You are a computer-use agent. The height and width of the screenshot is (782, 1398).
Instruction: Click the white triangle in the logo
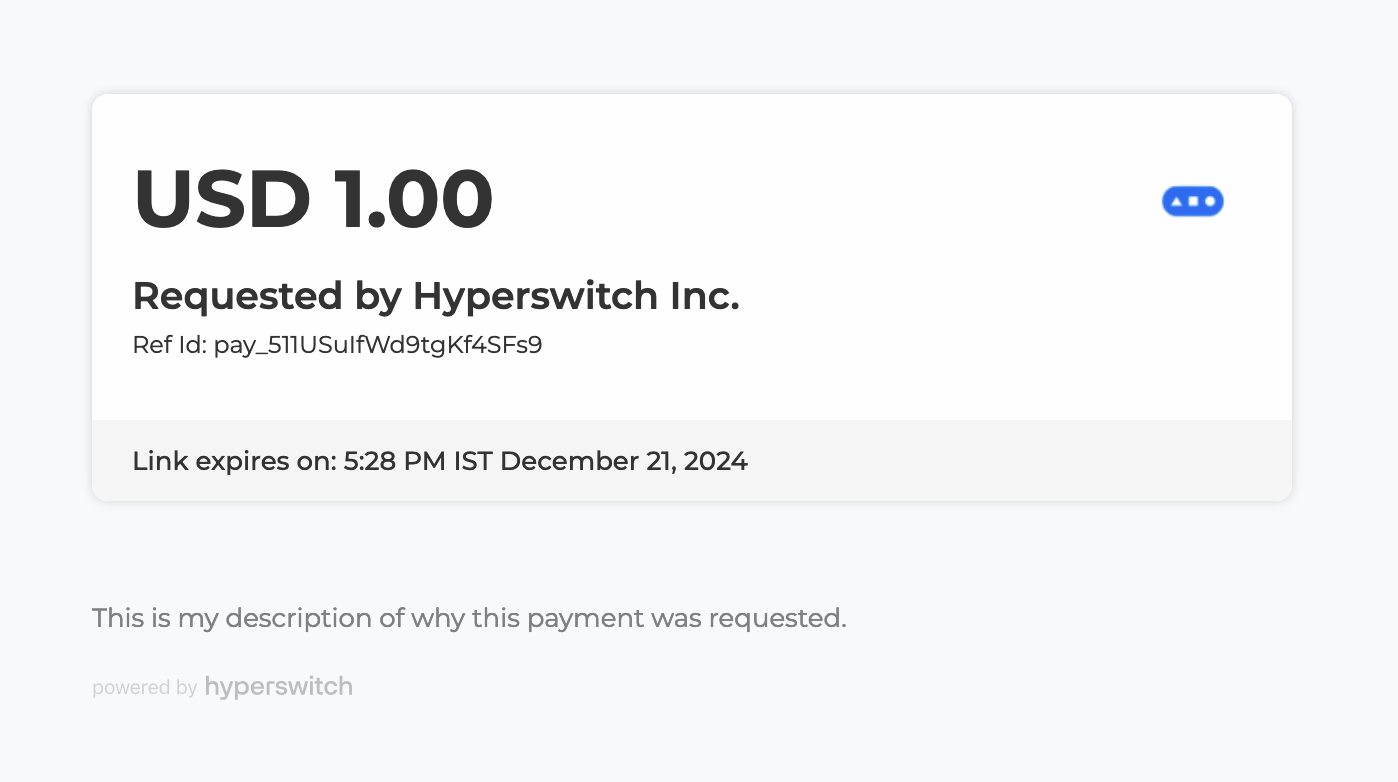[1176, 202]
